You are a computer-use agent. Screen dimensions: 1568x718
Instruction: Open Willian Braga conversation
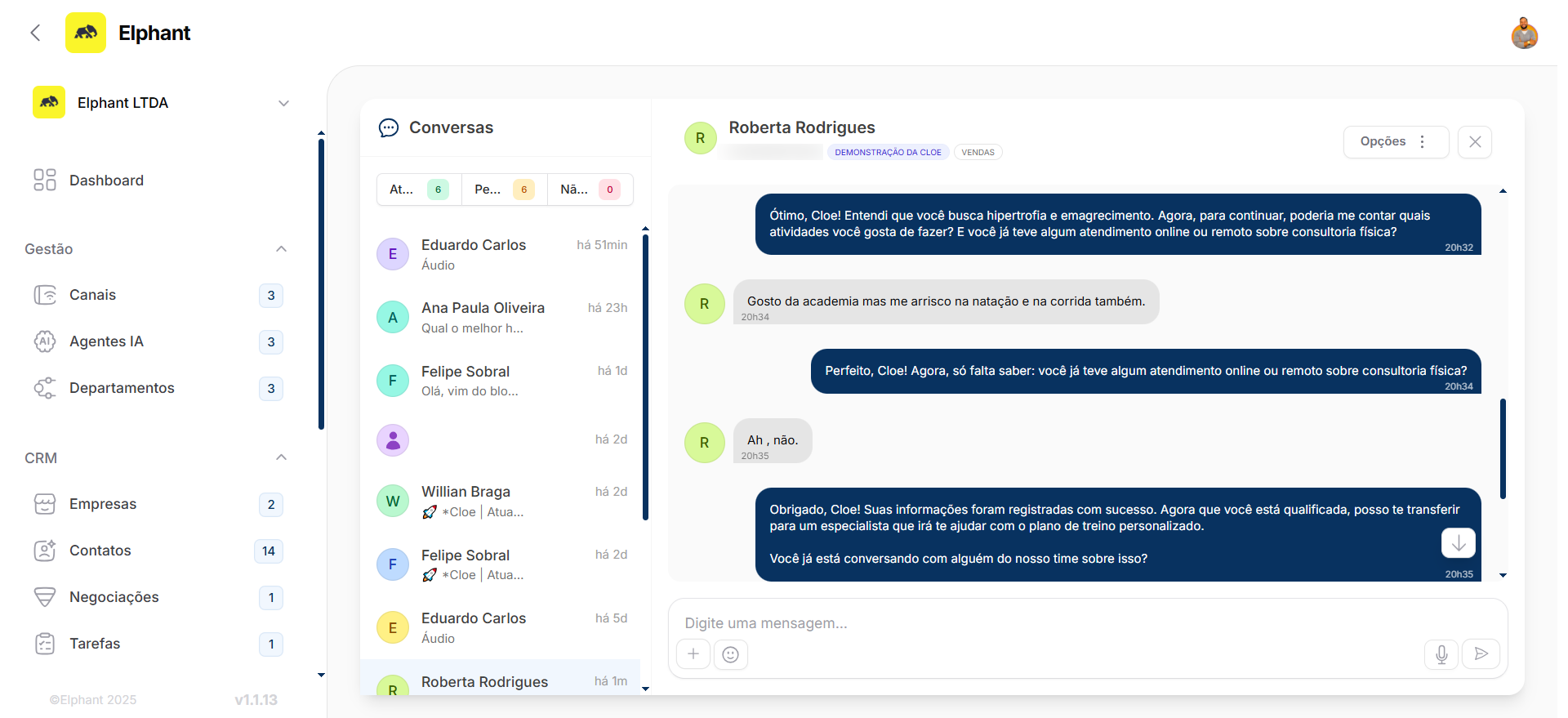(x=501, y=501)
